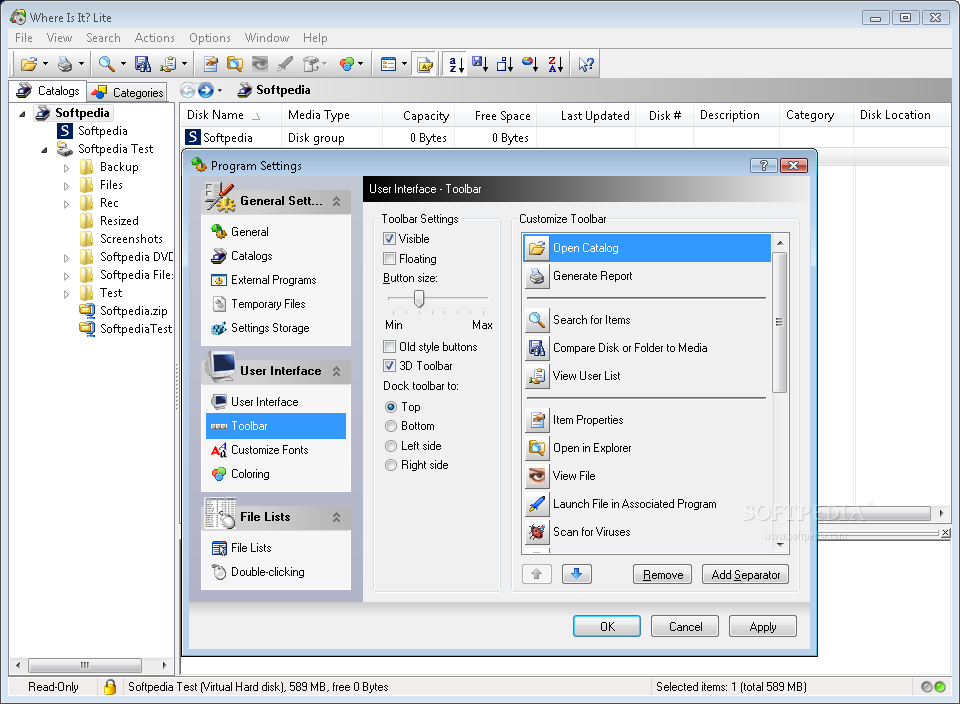Collapse the File Lists section
The height and width of the screenshot is (704, 960).
click(336, 517)
